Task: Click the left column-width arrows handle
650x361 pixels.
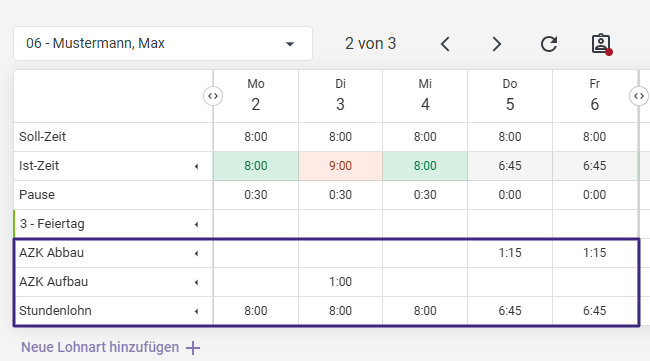Action: coord(213,96)
